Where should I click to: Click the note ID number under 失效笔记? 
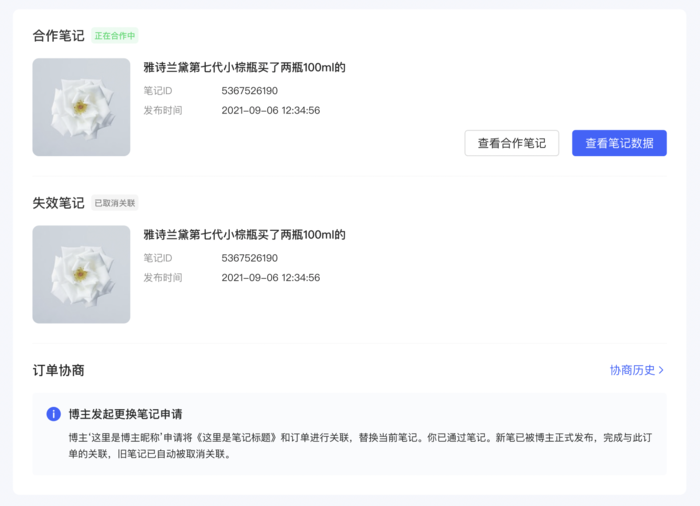click(x=249, y=258)
